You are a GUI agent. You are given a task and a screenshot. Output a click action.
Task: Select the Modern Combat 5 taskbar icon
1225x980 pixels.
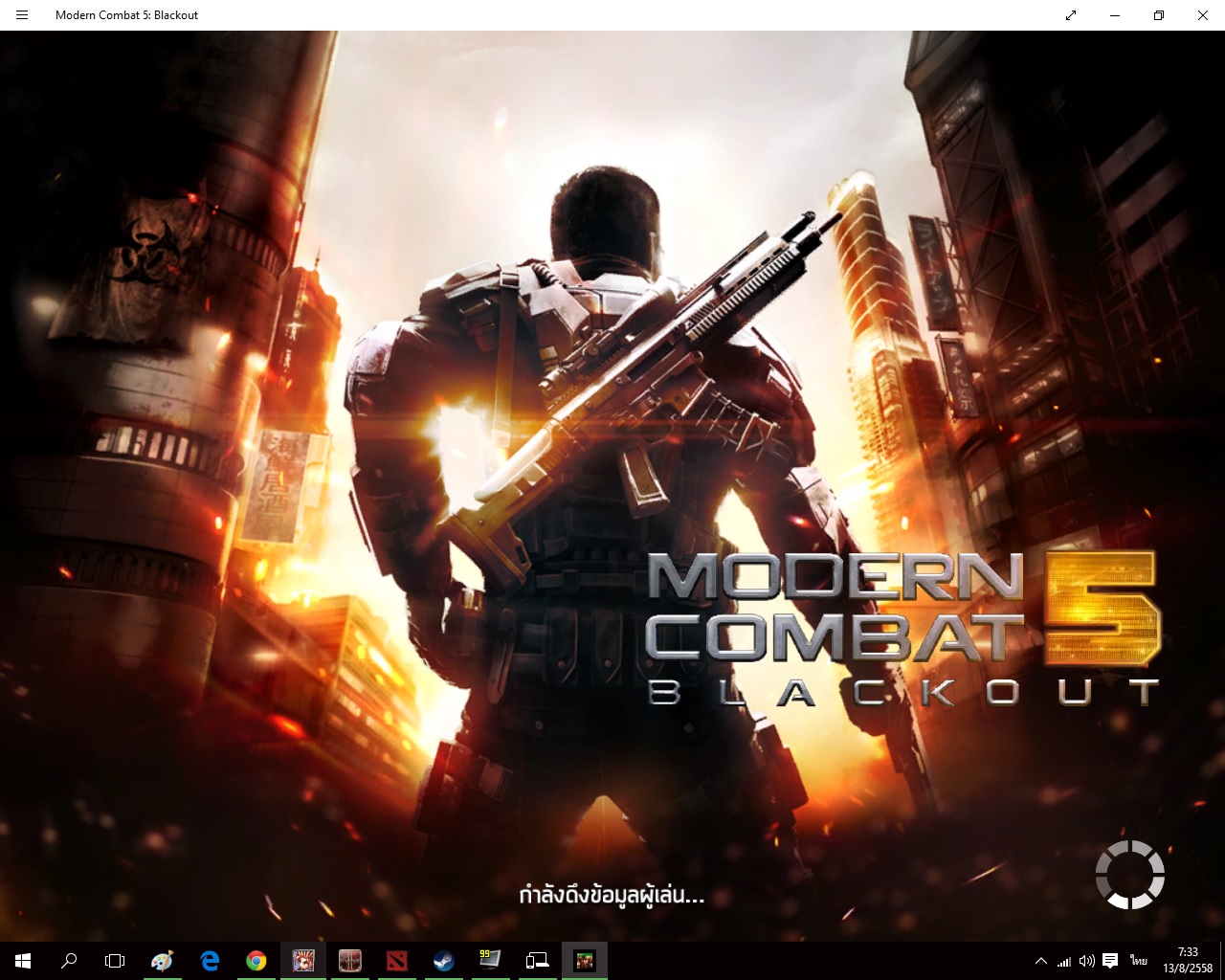(x=584, y=961)
